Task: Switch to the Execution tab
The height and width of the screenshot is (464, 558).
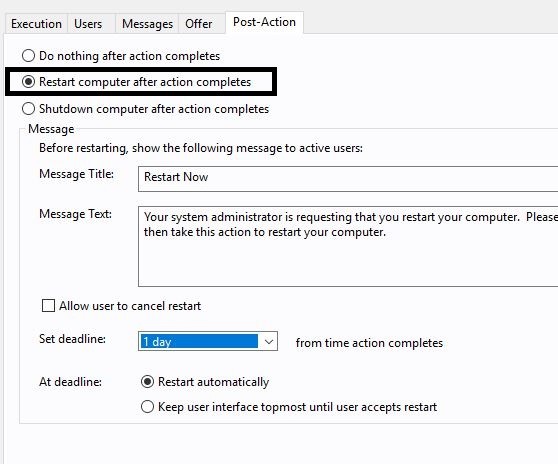Action: 36,24
